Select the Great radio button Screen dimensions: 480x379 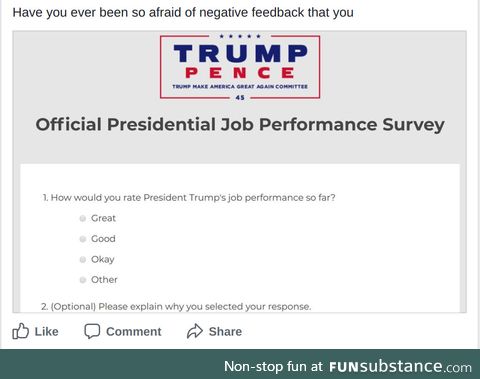pyautogui.click(x=83, y=218)
